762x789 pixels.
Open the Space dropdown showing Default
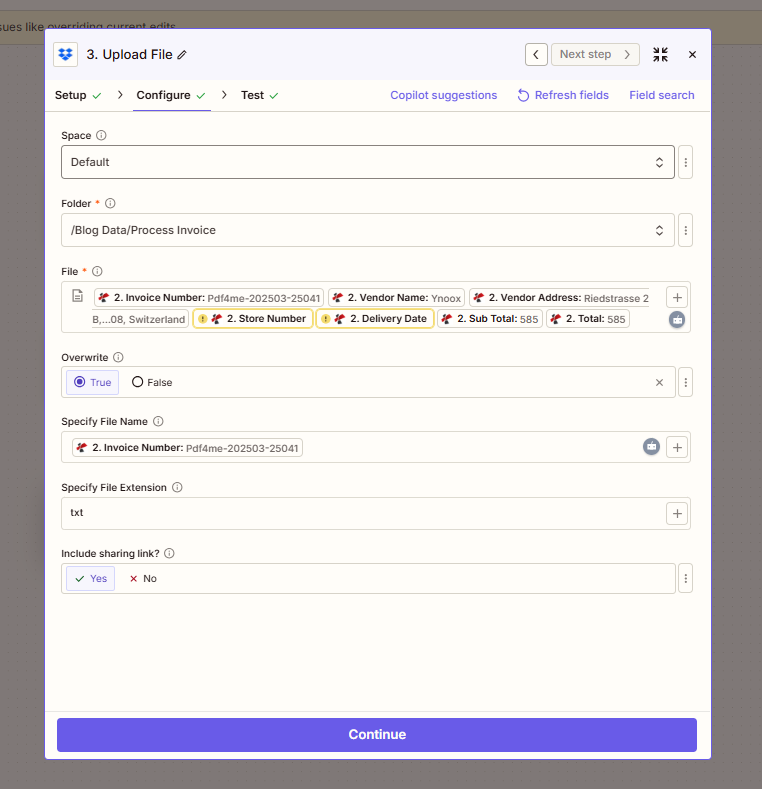point(368,162)
